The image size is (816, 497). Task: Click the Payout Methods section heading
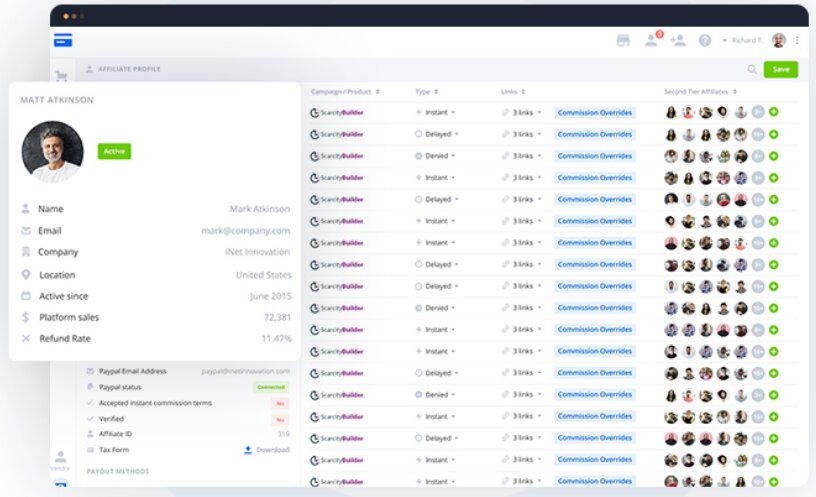[x=118, y=471]
